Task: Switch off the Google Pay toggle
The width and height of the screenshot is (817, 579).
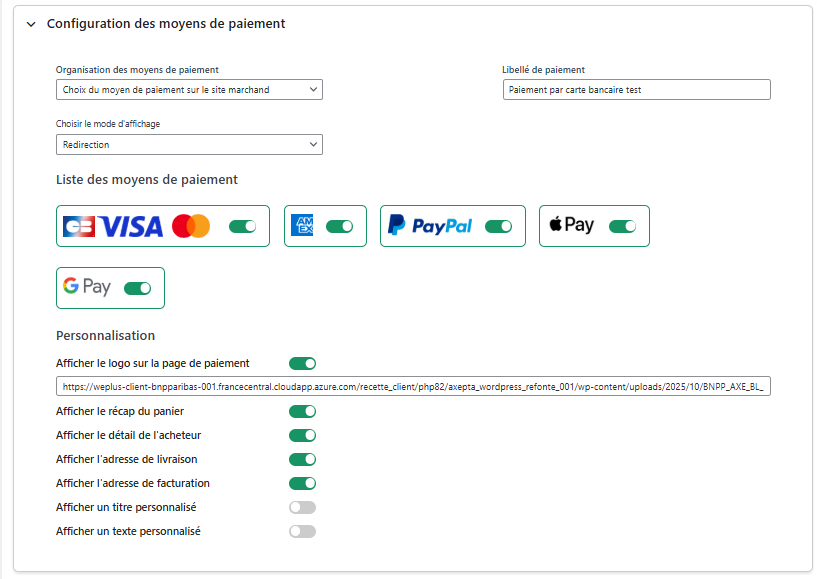Action: click(138, 289)
